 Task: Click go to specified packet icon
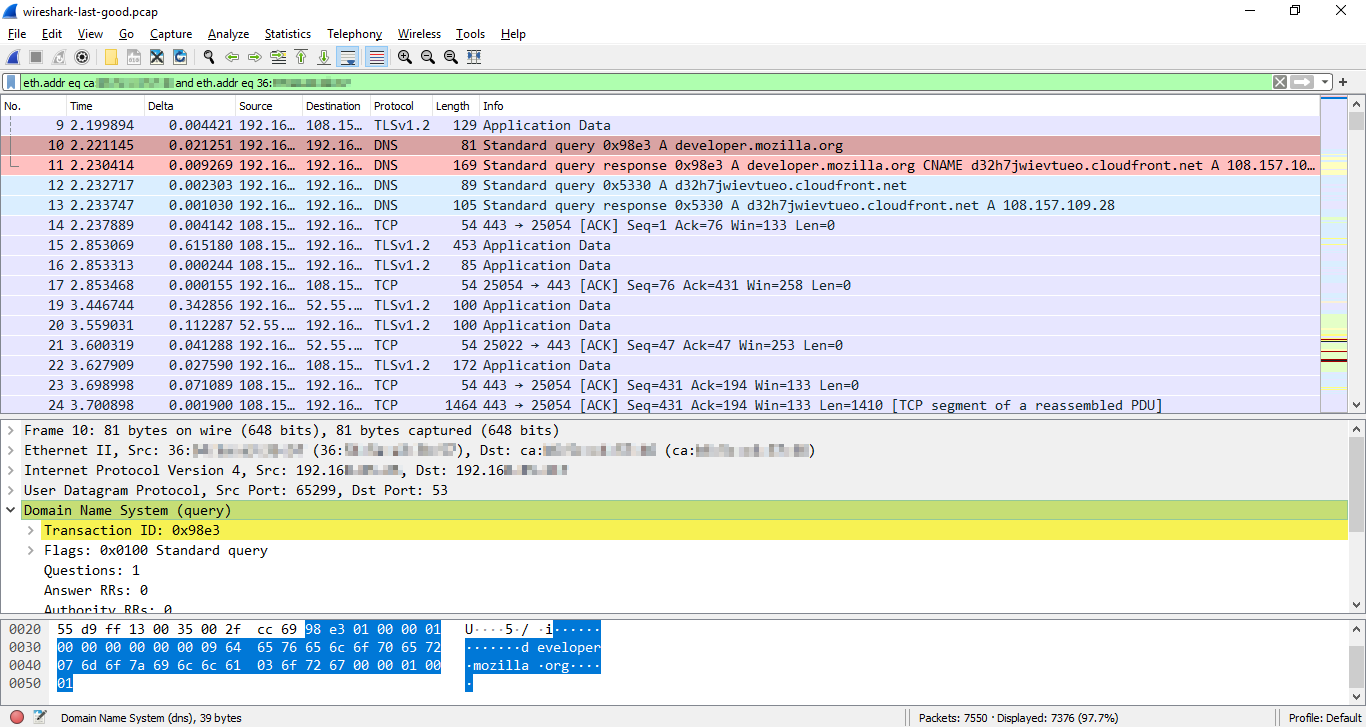coord(278,57)
